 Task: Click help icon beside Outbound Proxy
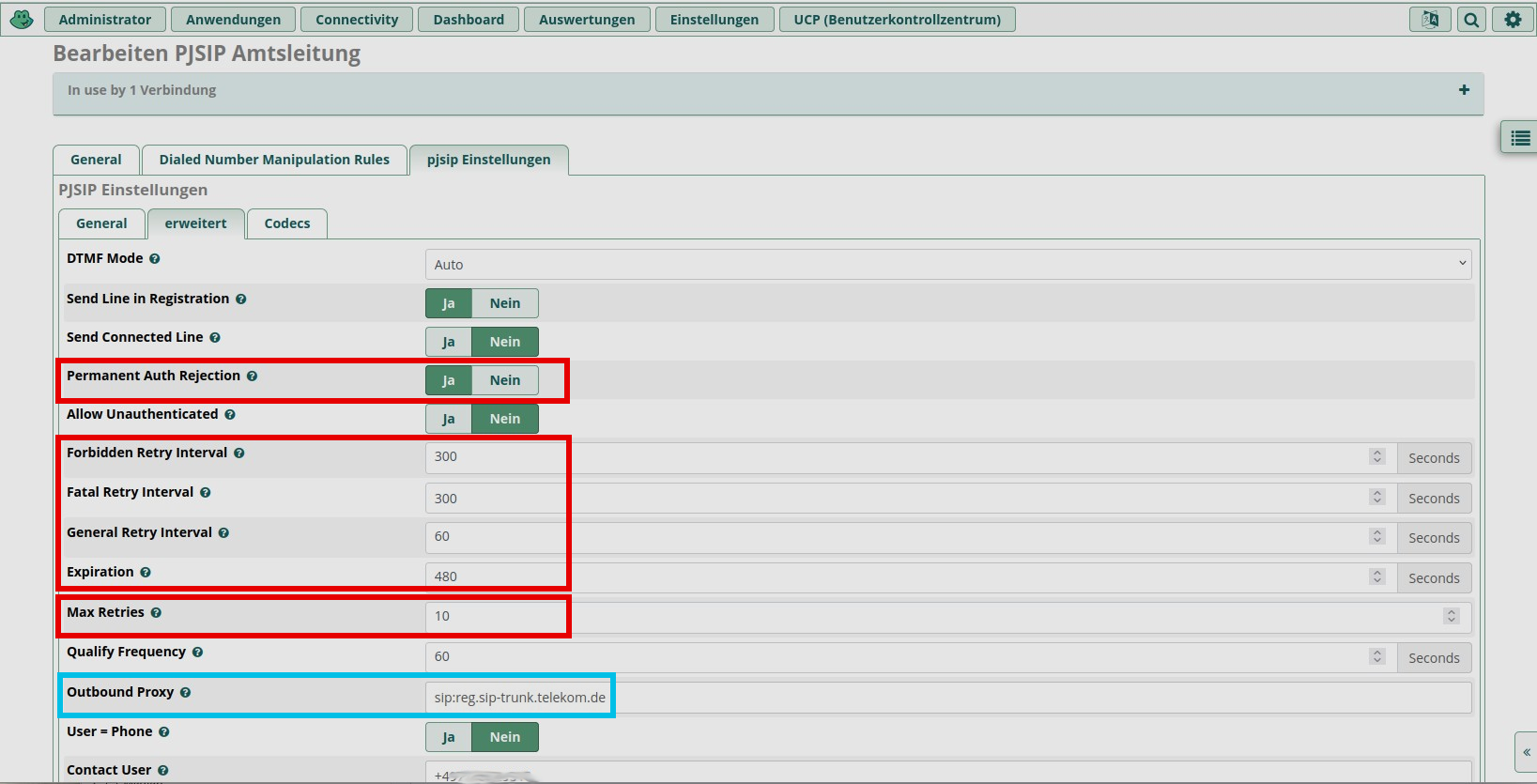click(x=185, y=693)
